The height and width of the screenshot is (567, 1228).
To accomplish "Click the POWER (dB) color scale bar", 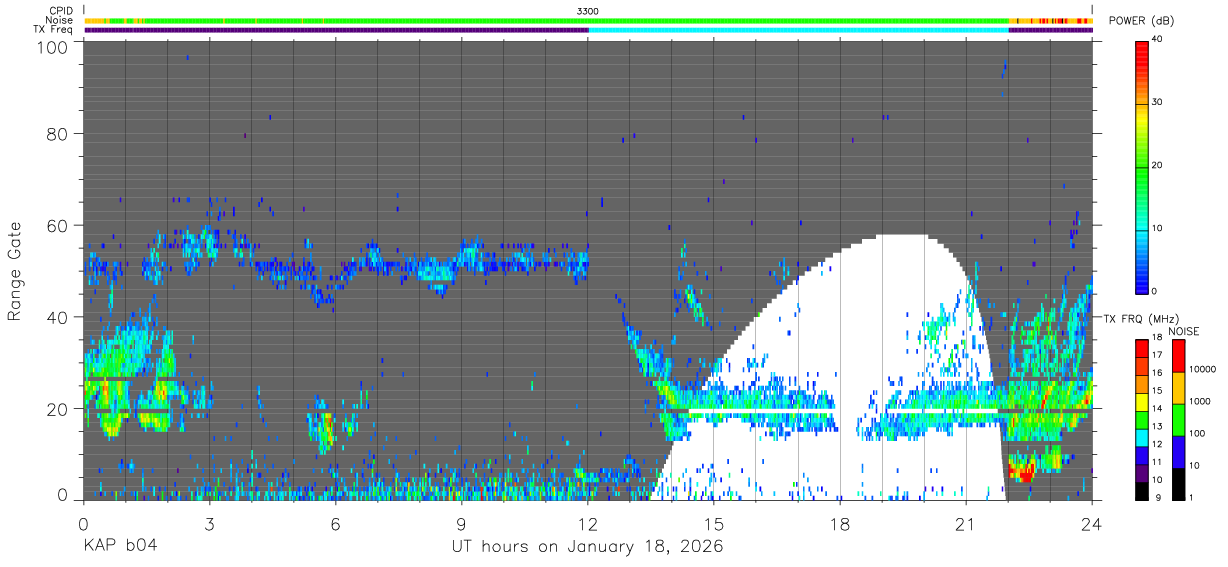I will (1142, 165).
